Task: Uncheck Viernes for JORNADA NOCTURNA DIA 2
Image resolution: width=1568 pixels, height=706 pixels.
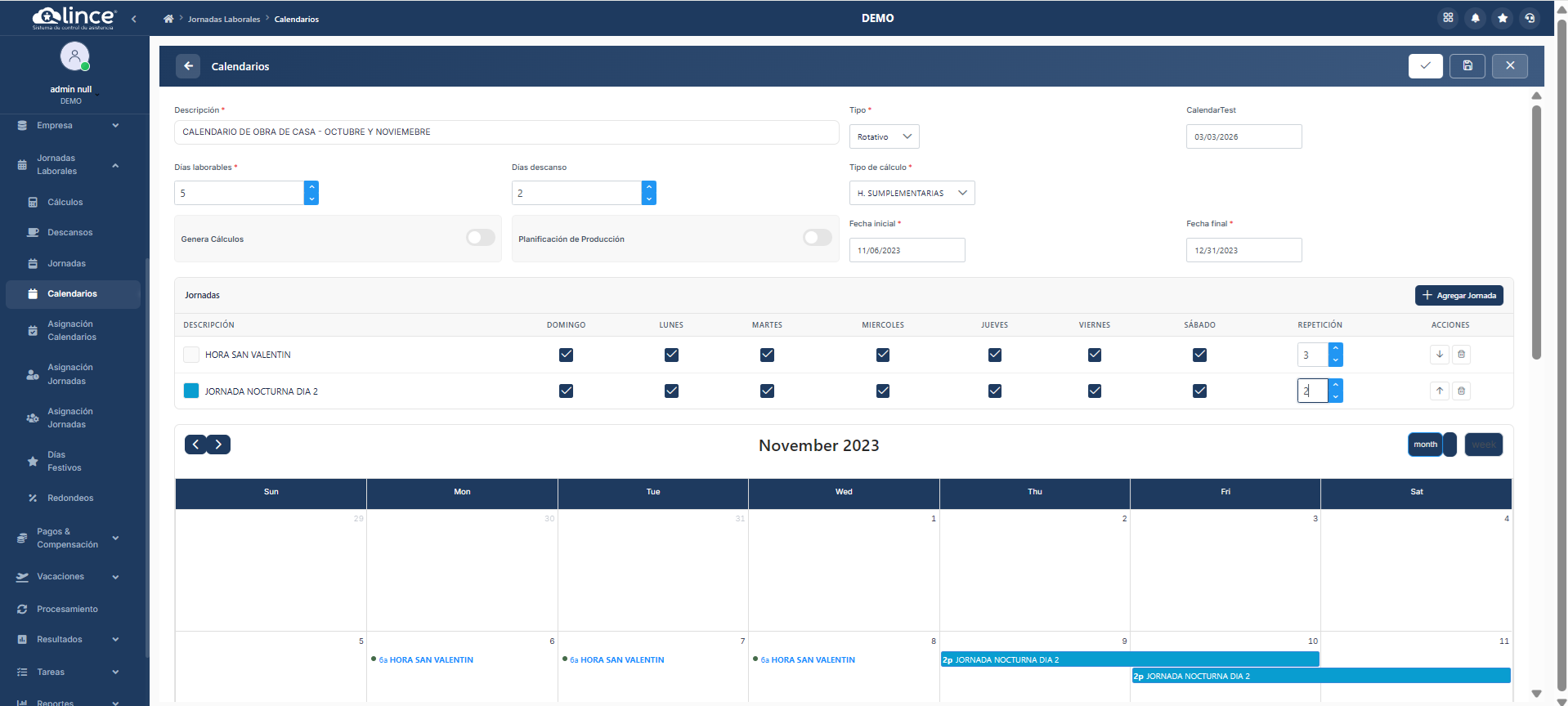Action: pos(1095,391)
